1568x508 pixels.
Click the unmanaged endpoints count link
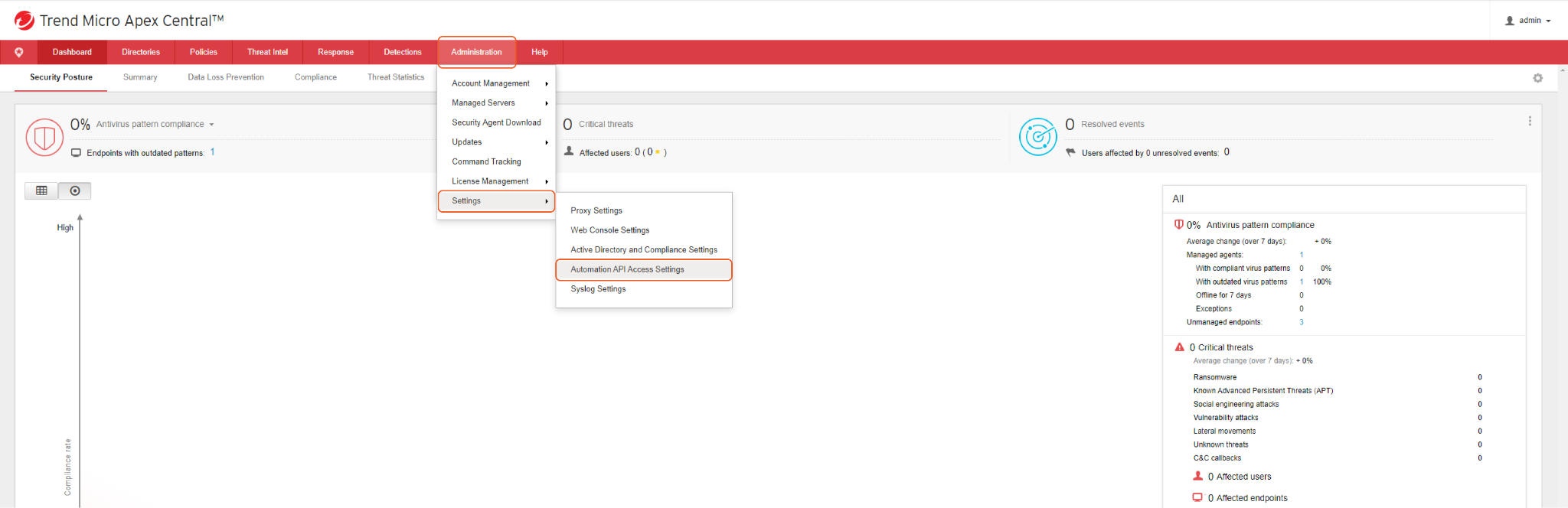(1301, 322)
